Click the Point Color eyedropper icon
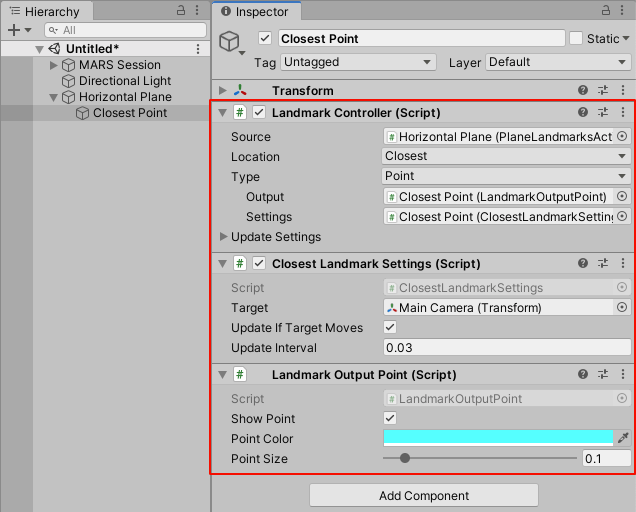Viewport: 636px width, 512px height. (623, 438)
